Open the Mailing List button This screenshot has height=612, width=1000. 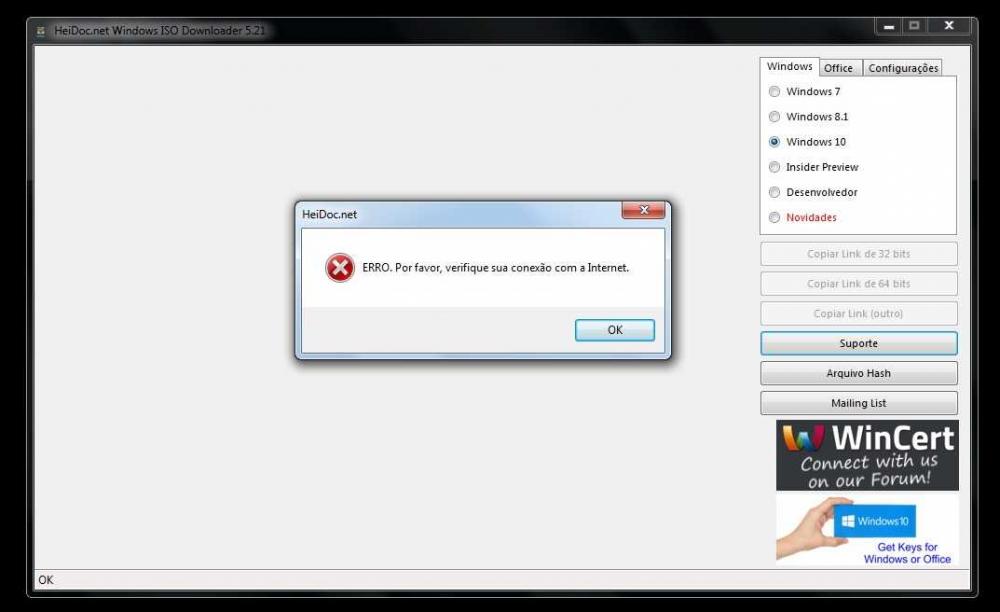(858, 403)
